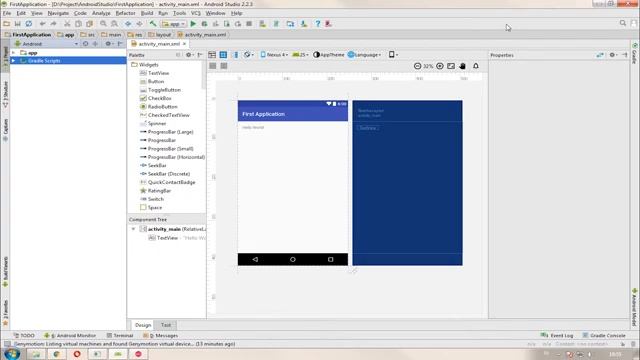Click the Save All icon
This screenshot has width=640, height=360.
click(18, 24)
